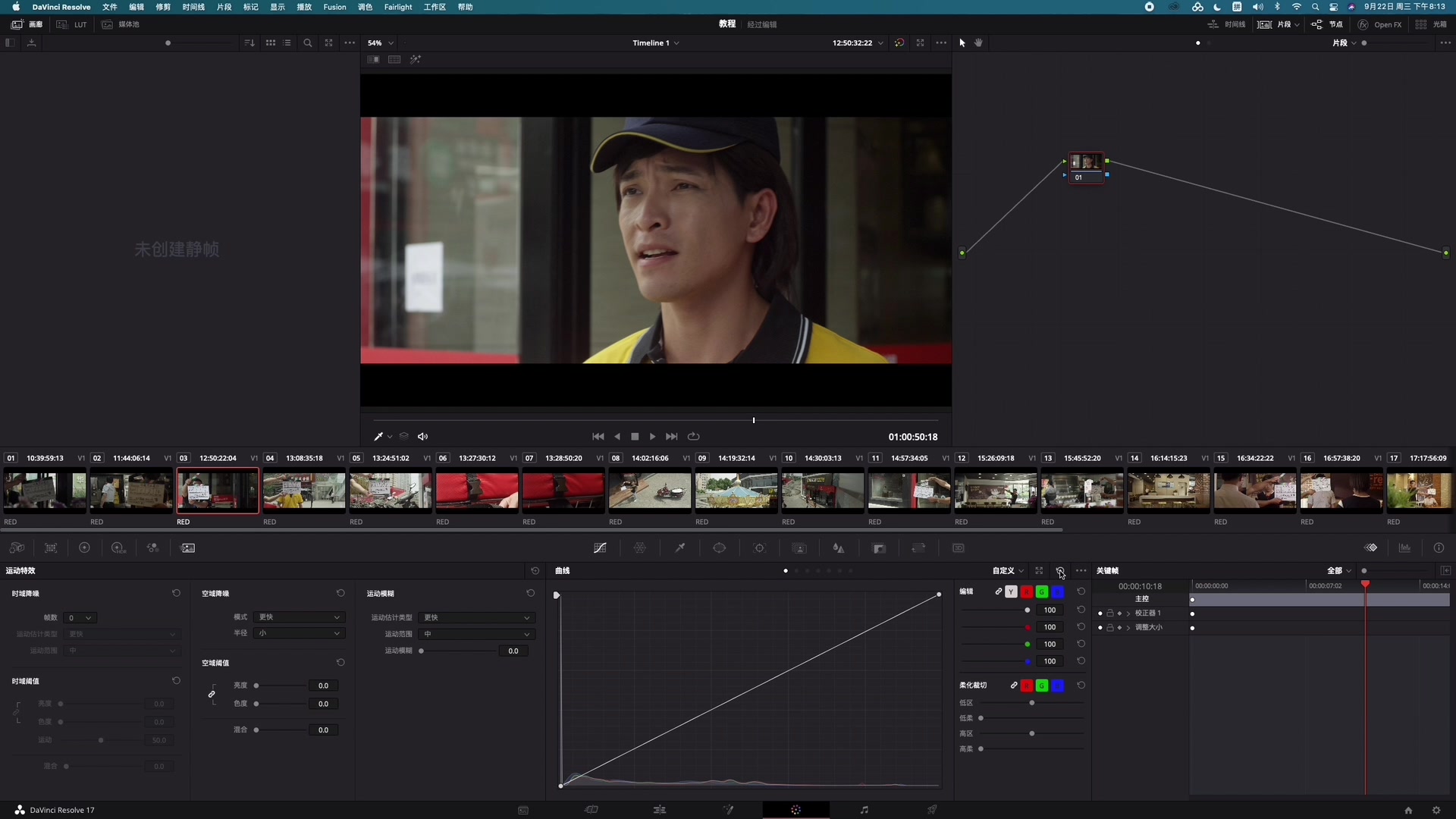This screenshot has width=1456, height=819.
Task: Open the Tracker palette icon
Action: [760, 548]
